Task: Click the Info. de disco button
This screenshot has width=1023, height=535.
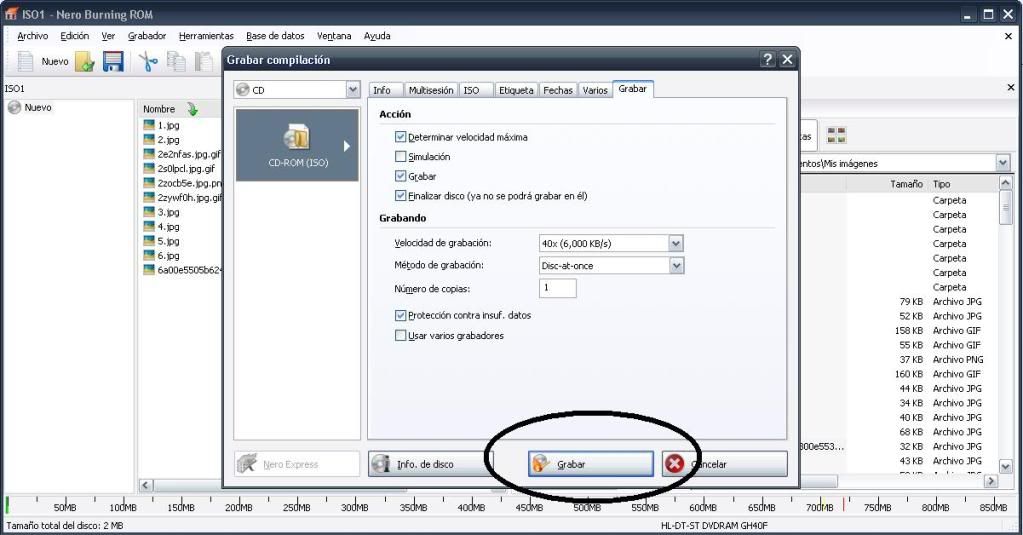Action: (430, 464)
